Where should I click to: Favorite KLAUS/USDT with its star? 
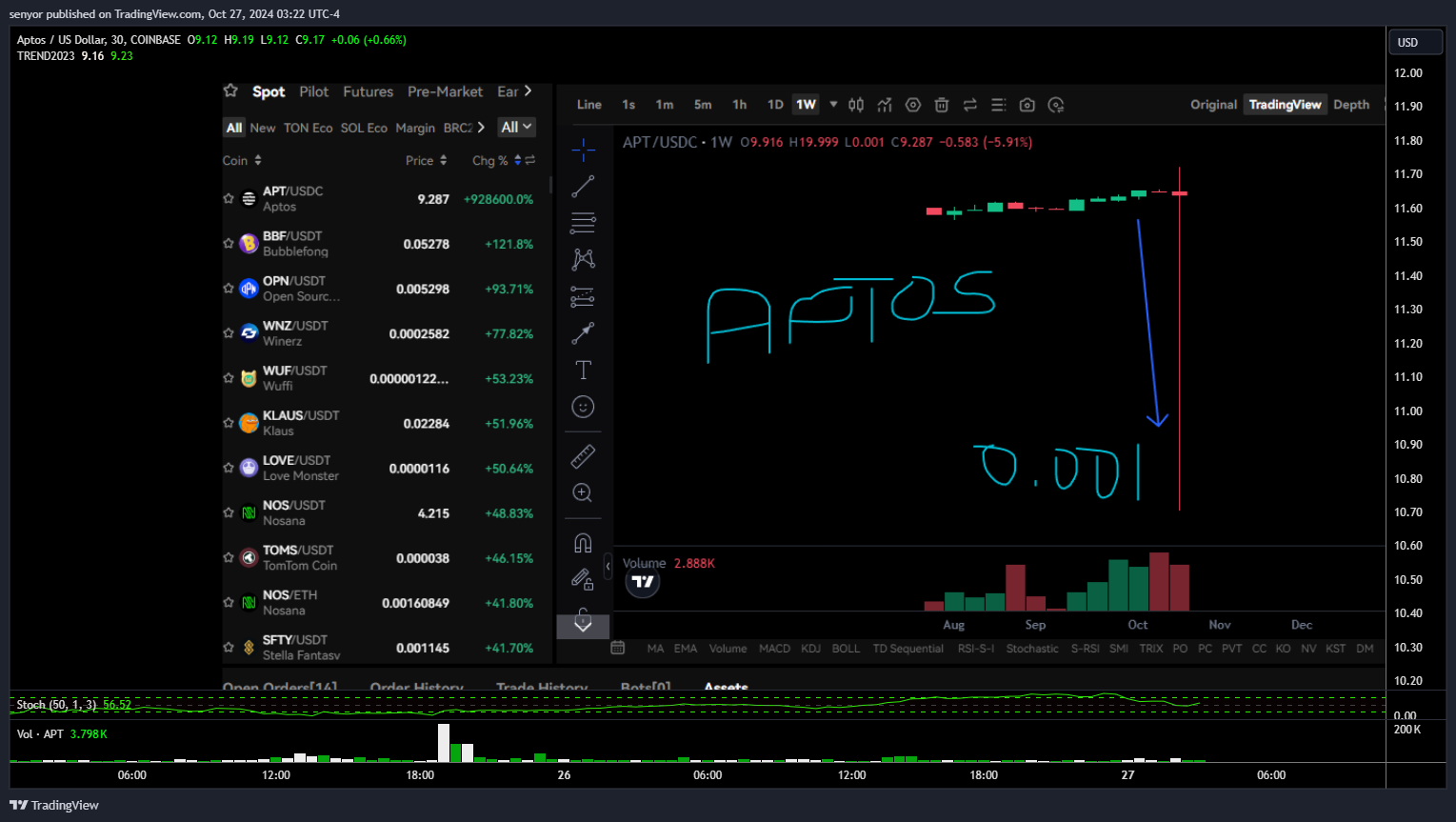(x=229, y=423)
